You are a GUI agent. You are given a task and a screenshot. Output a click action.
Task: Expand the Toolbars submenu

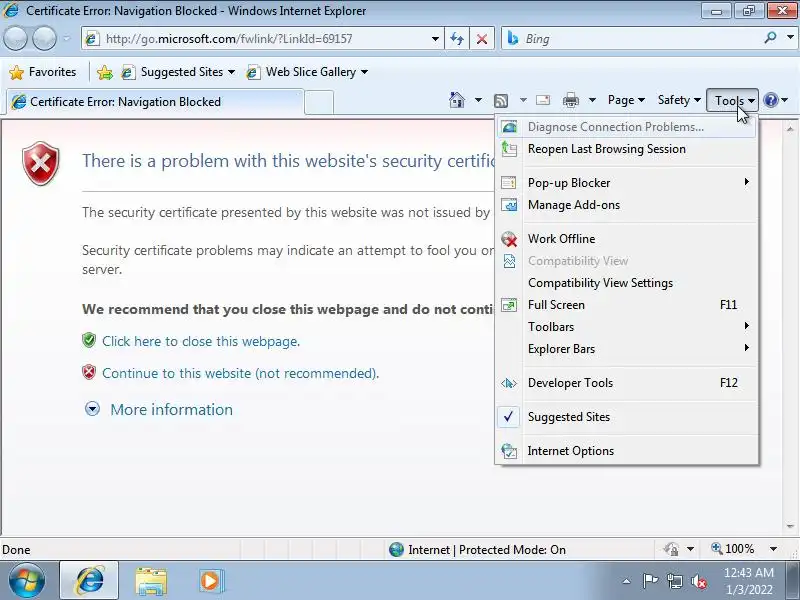627,327
